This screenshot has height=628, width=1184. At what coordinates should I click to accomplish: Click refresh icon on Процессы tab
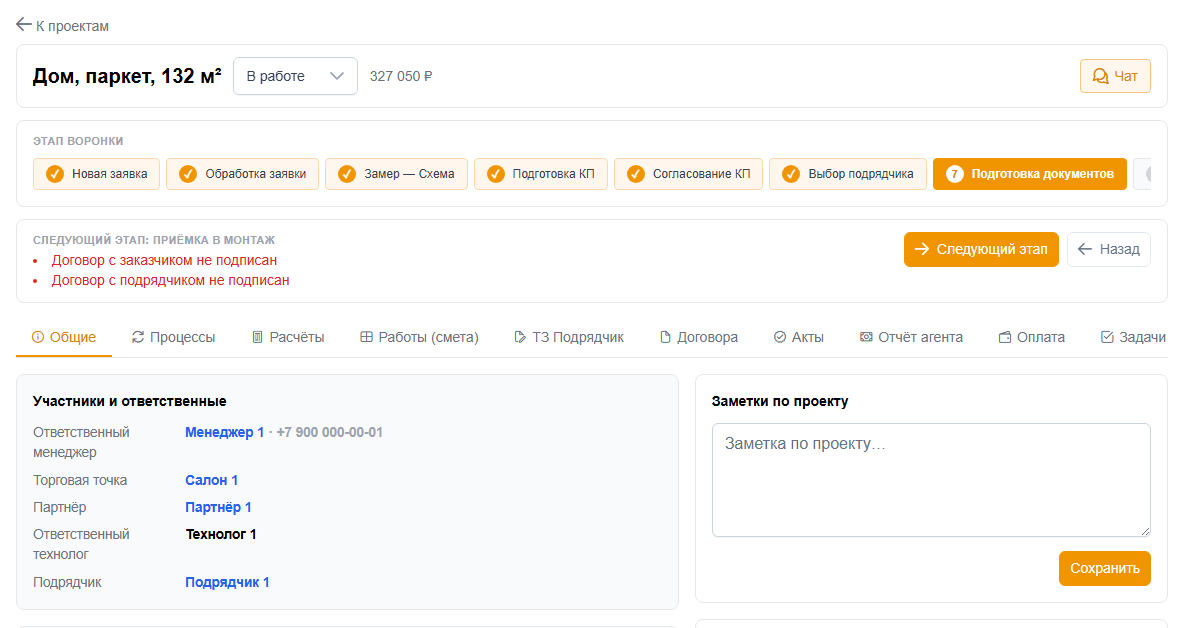click(137, 337)
